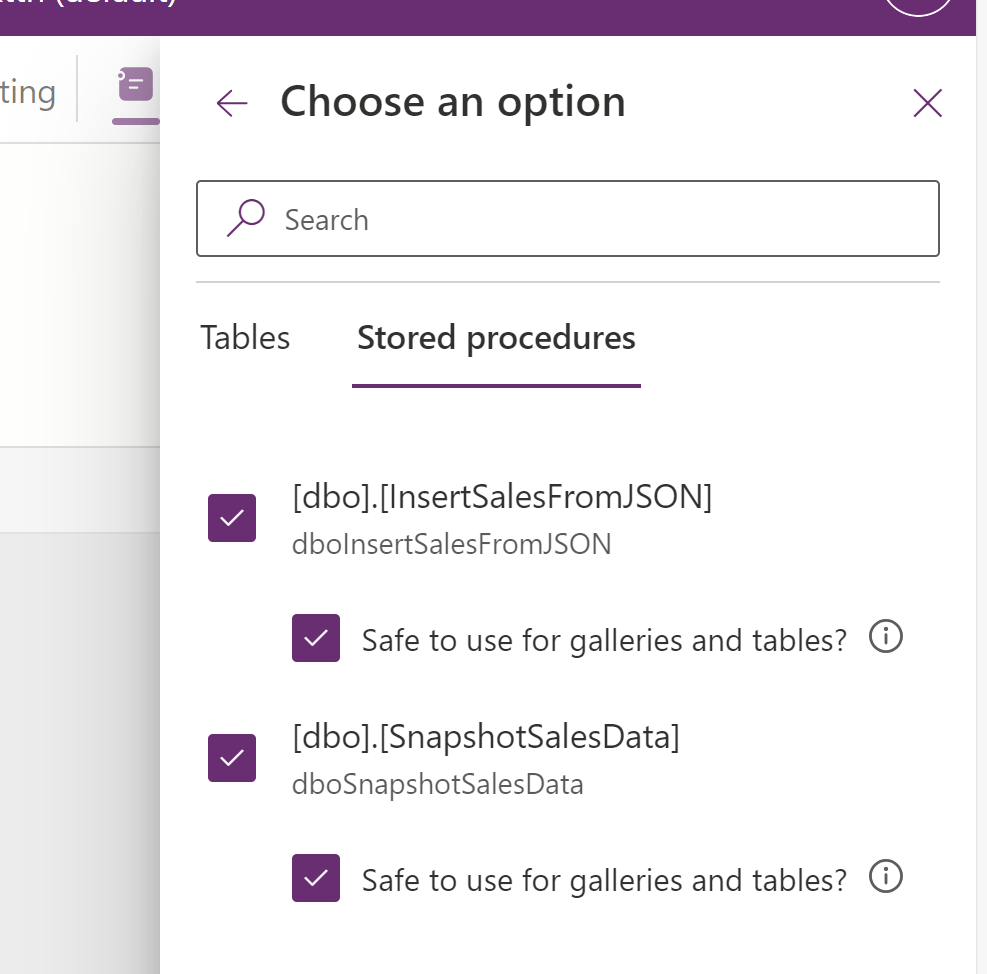
Task: Disable safe for galleries under InsertSalesFromJSON
Action: click(x=316, y=638)
